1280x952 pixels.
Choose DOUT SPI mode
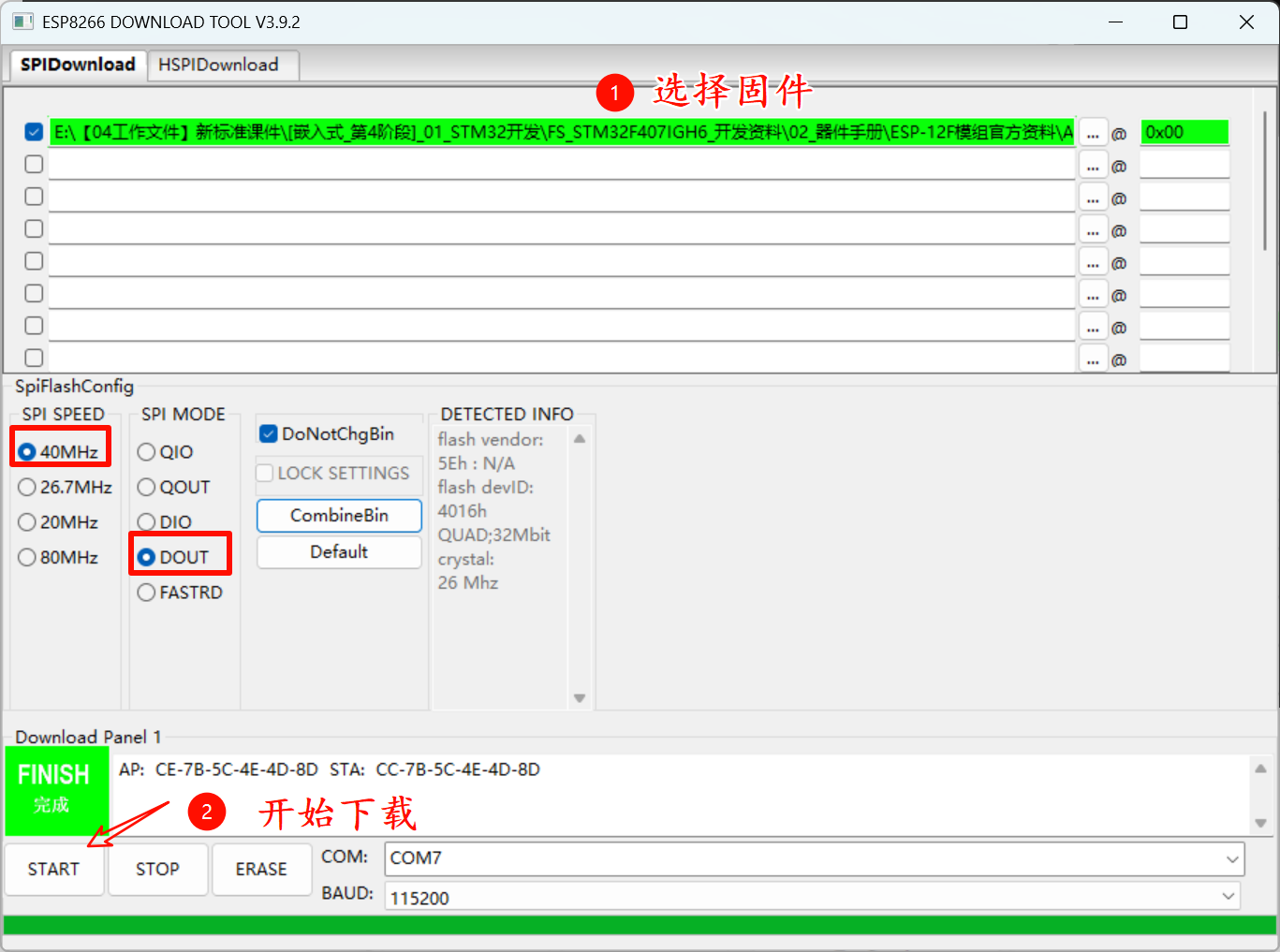click(173, 557)
